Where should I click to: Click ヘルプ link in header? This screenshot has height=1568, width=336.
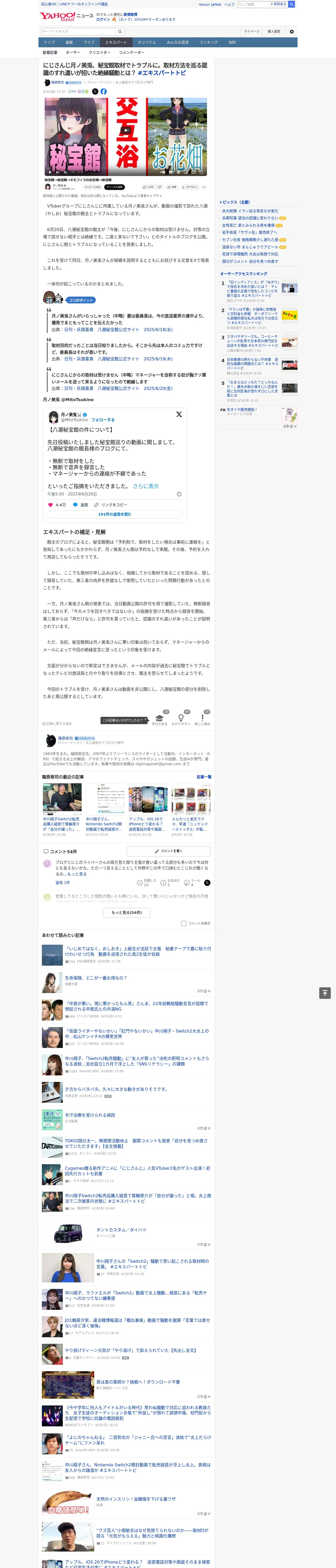(x=229, y=4)
